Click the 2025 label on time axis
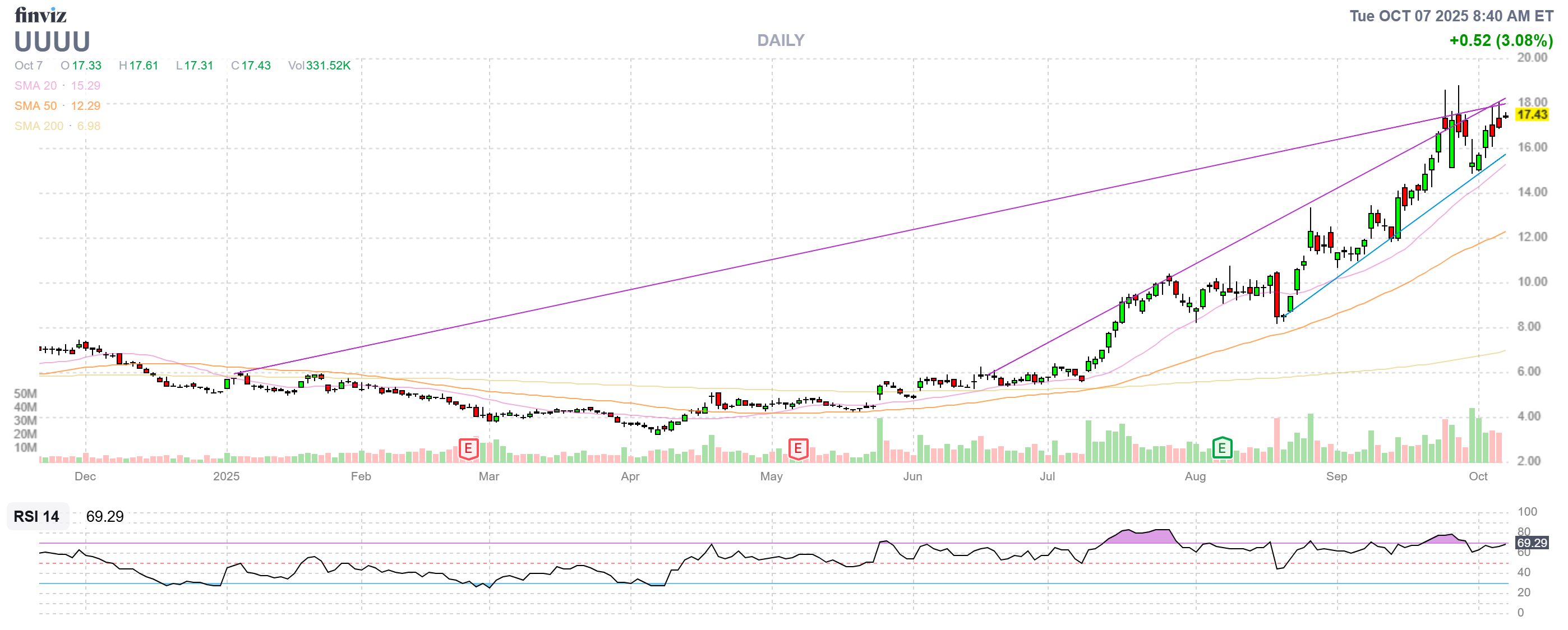 coord(226,476)
